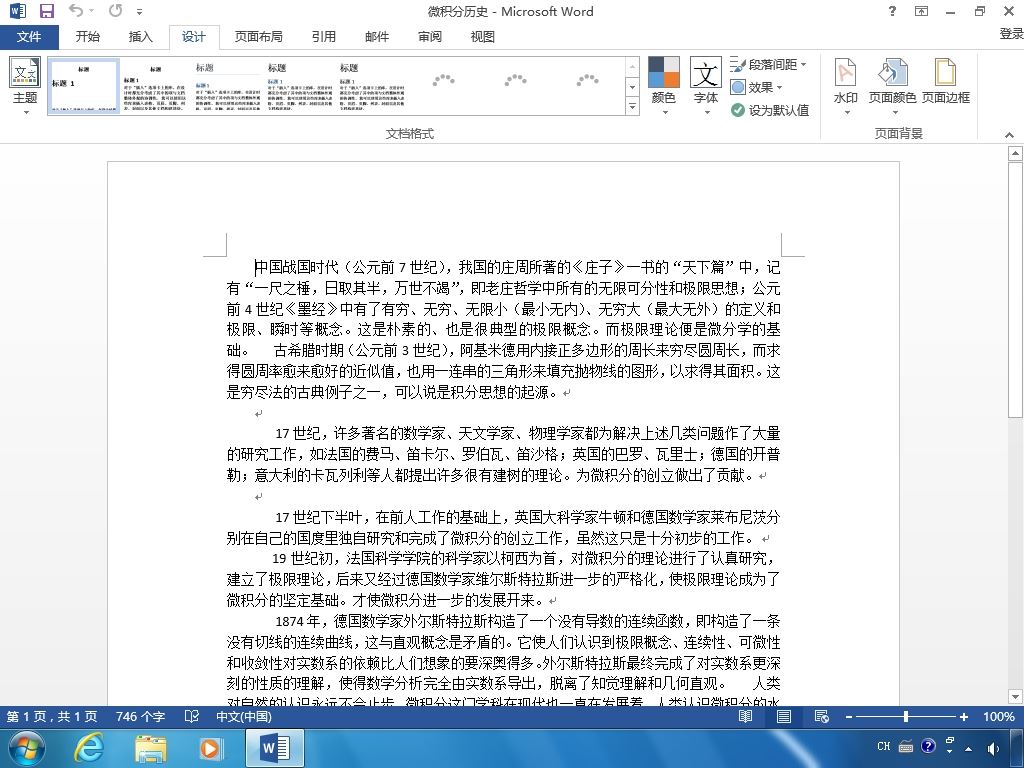Switch to the 引用 tab

323,37
